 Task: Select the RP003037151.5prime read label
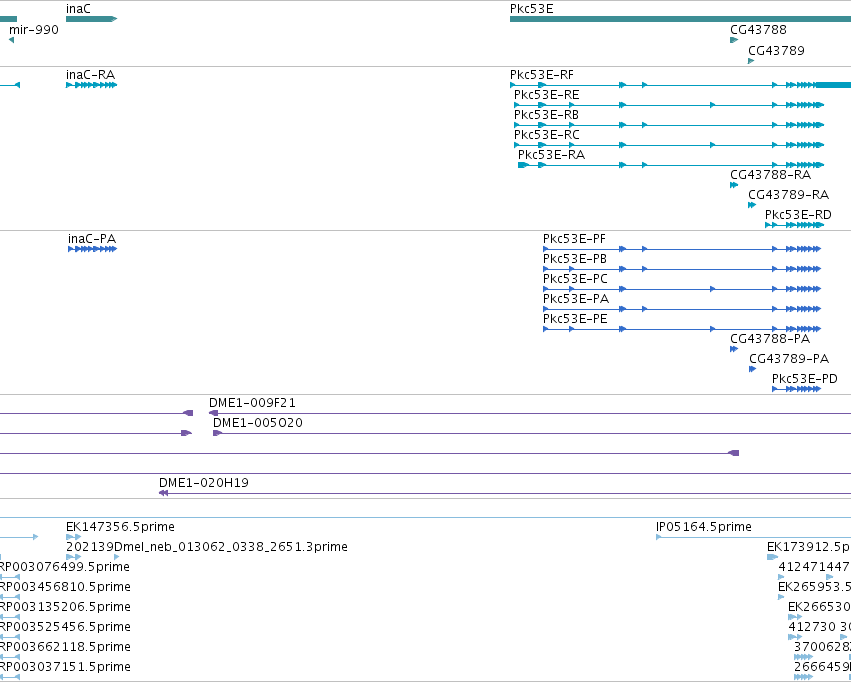point(65,666)
